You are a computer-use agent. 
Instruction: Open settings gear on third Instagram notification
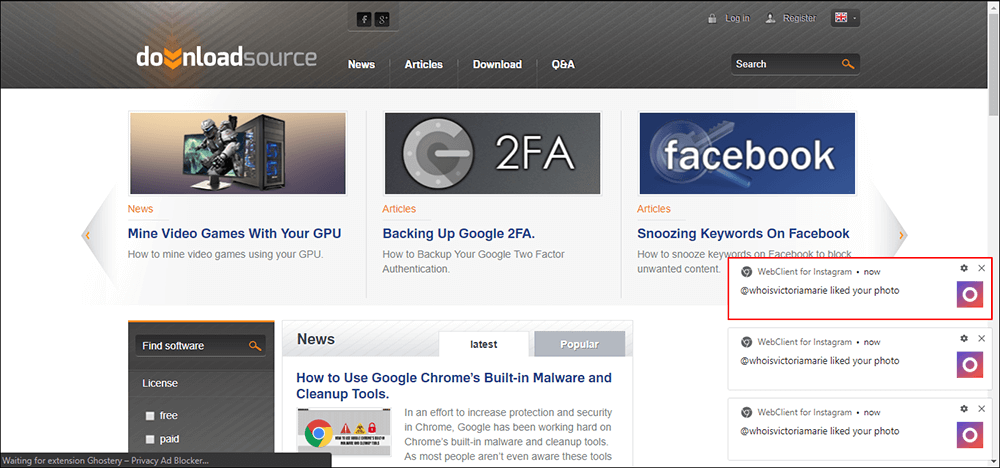pos(964,409)
